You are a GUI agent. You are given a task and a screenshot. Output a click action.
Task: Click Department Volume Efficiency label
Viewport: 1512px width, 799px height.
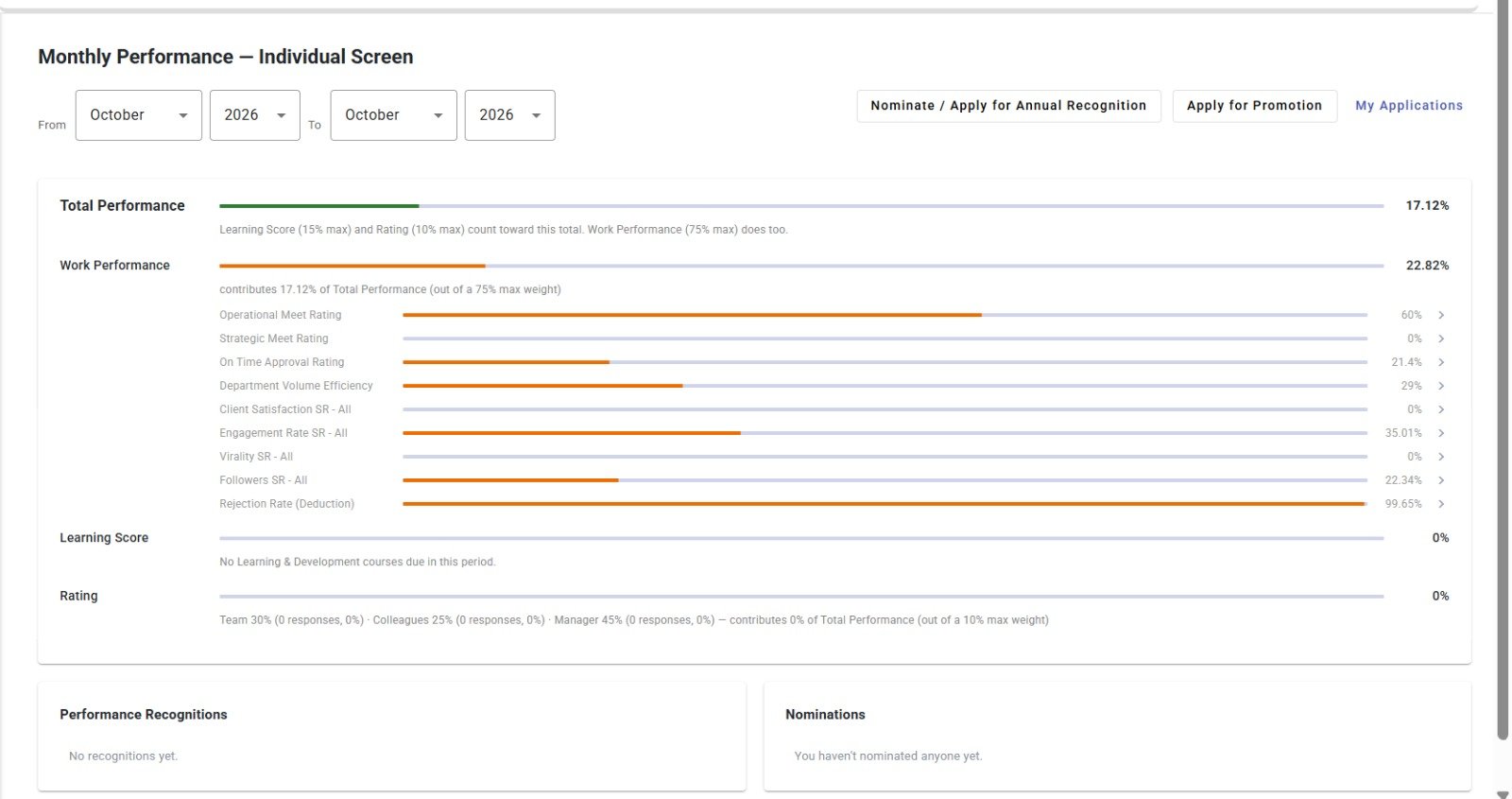pos(296,386)
